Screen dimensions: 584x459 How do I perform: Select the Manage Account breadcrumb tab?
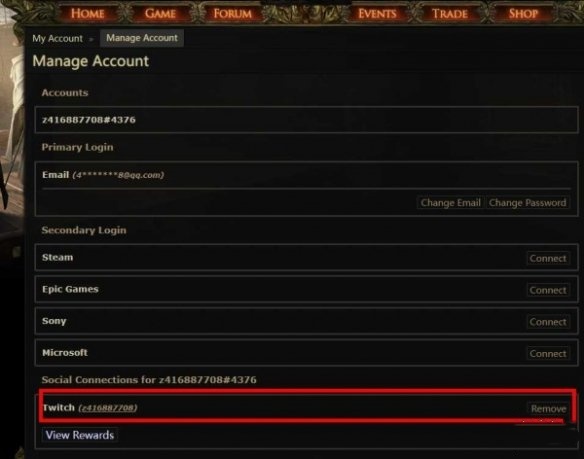pos(142,38)
